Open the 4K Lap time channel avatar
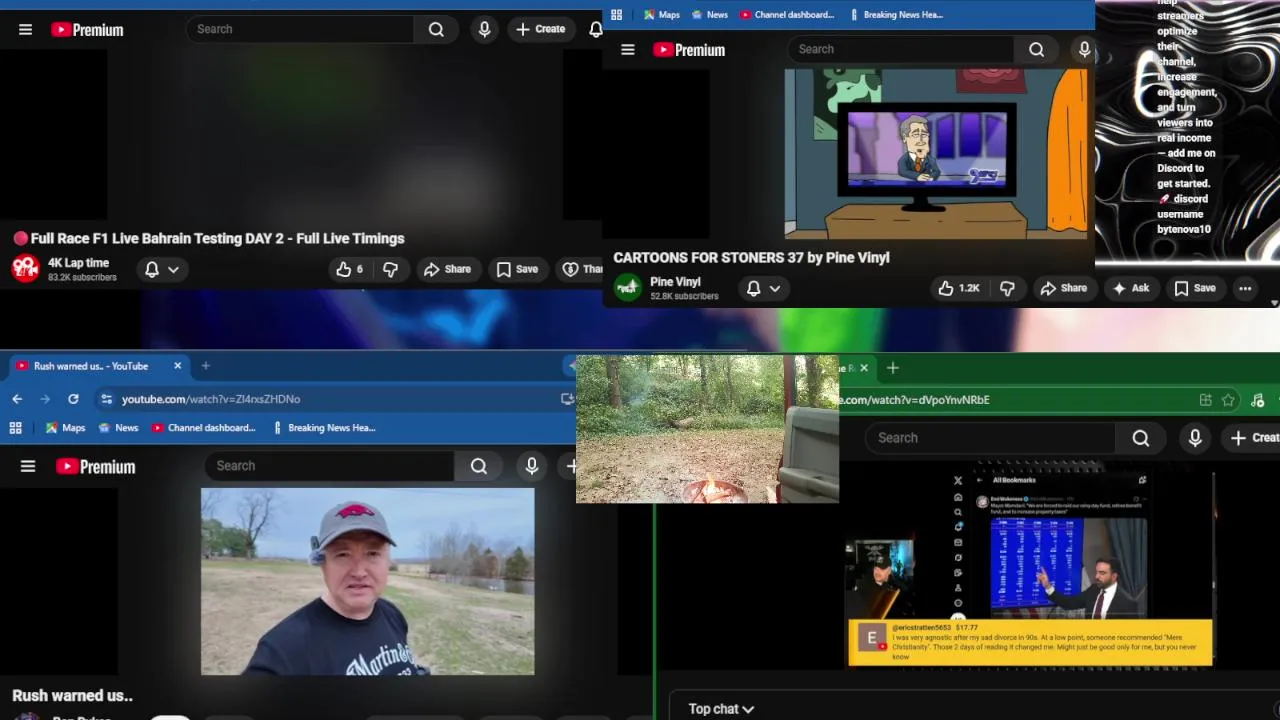 click(x=25, y=269)
